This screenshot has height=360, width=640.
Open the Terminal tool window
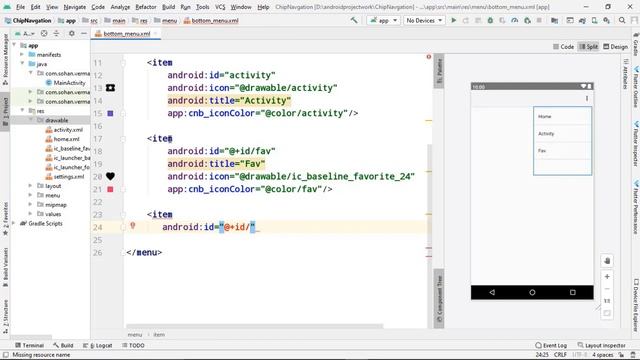tap(29, 345)
